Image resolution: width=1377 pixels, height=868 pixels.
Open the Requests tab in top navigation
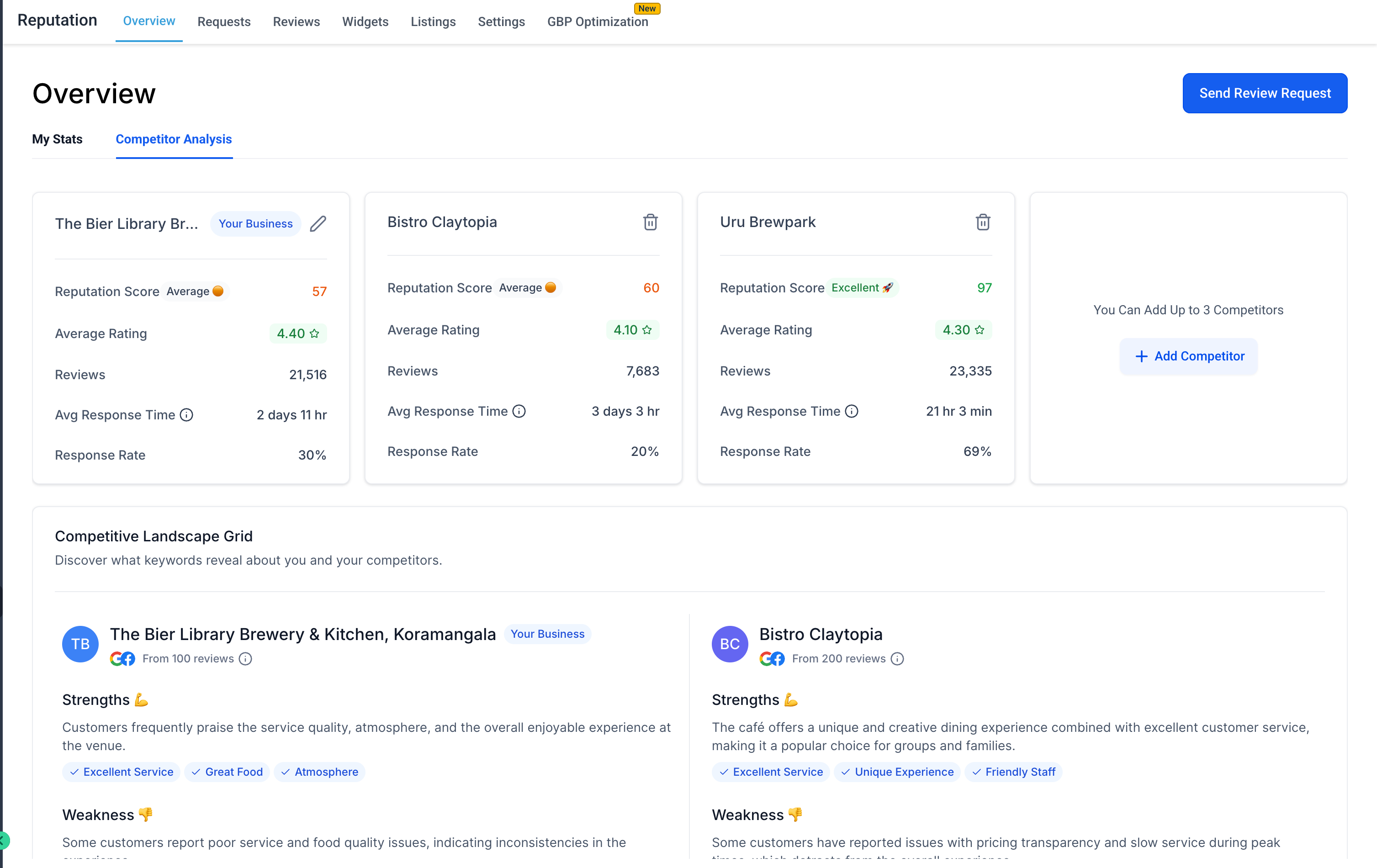click(223, 22)
